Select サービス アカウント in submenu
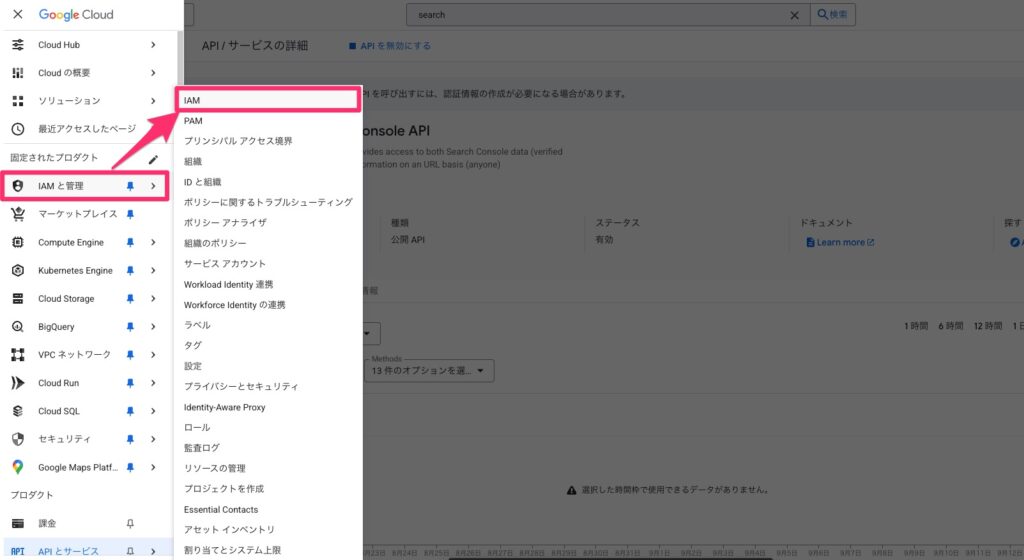 [x=225, y=264]
